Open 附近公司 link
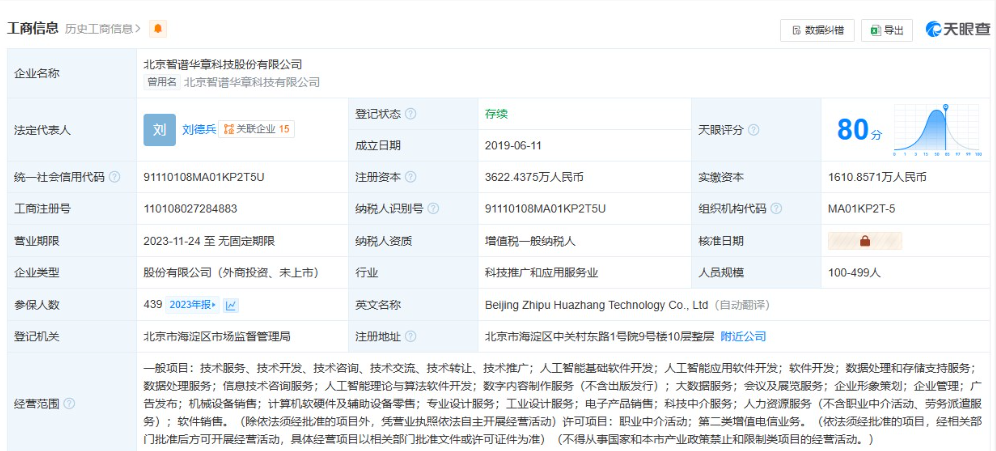The width and height of the screenshot is (996, 451). click(x=743, y=336)
